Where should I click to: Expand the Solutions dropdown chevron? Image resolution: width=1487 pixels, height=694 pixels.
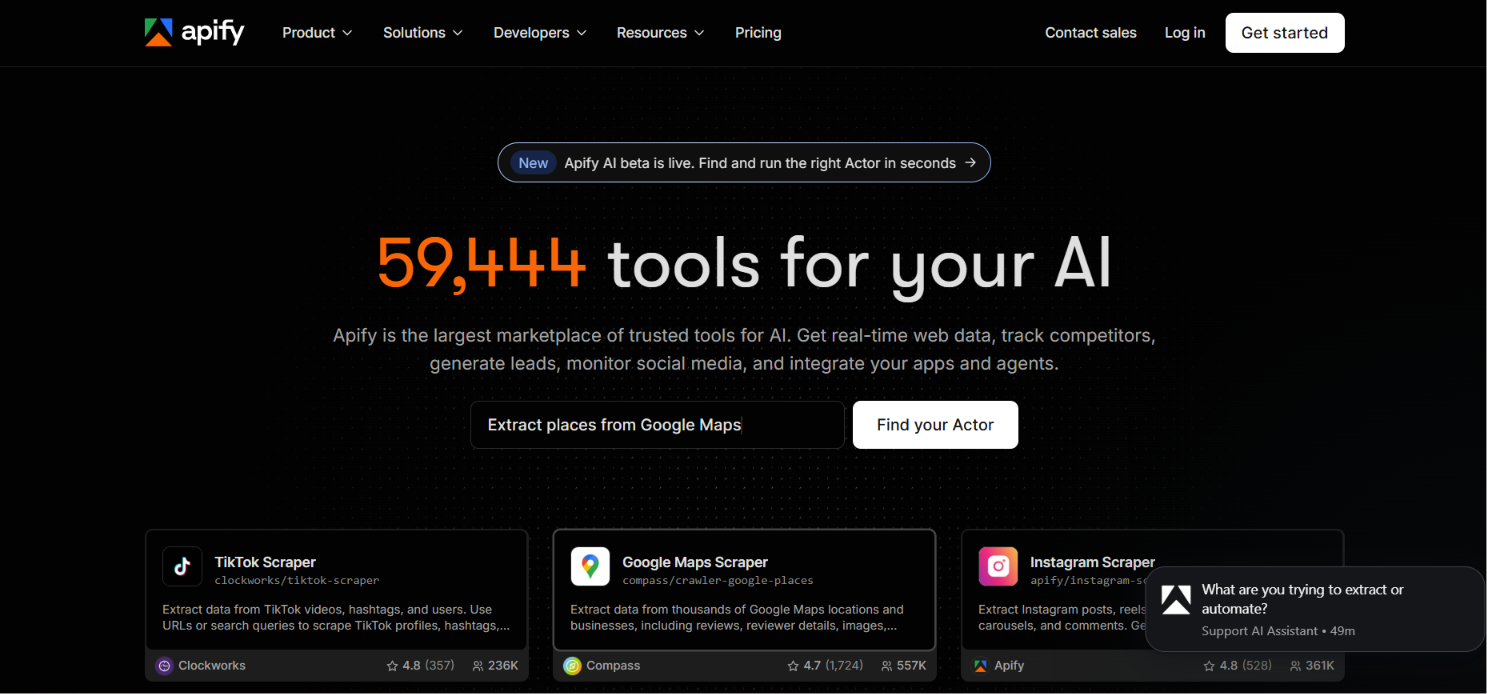pos(458,33)
